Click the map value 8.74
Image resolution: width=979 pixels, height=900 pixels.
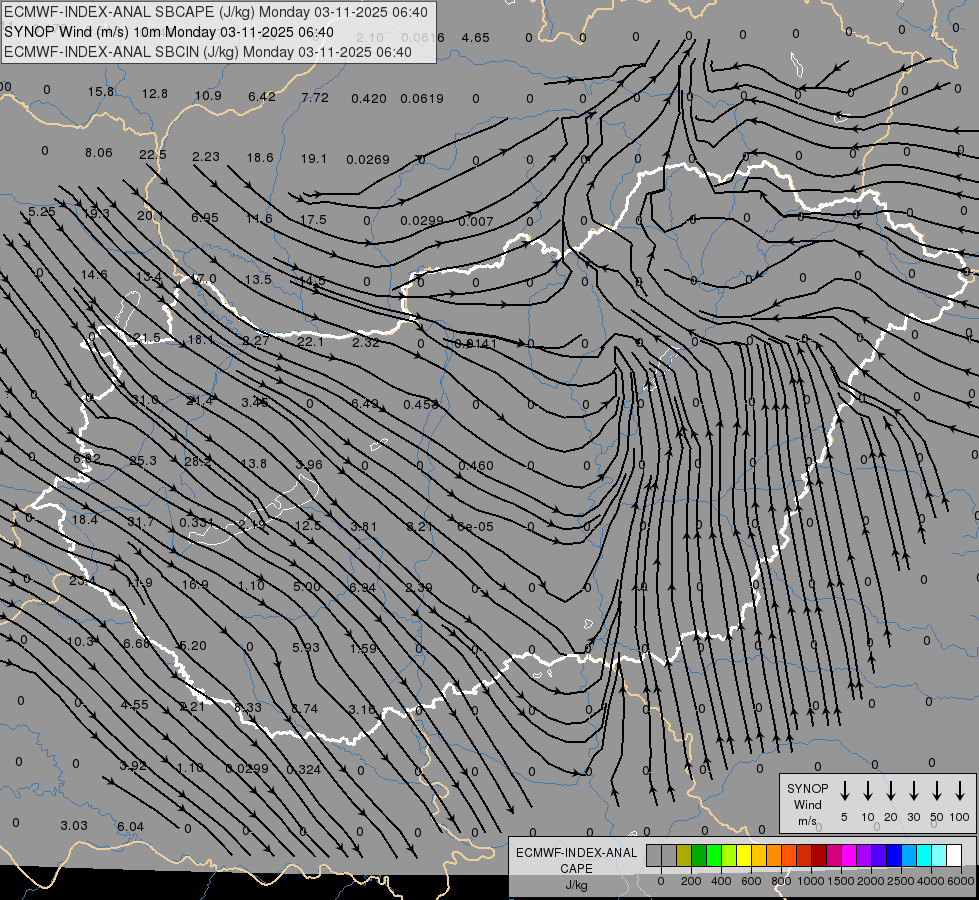pyautogui.click(x=305, y=708)
